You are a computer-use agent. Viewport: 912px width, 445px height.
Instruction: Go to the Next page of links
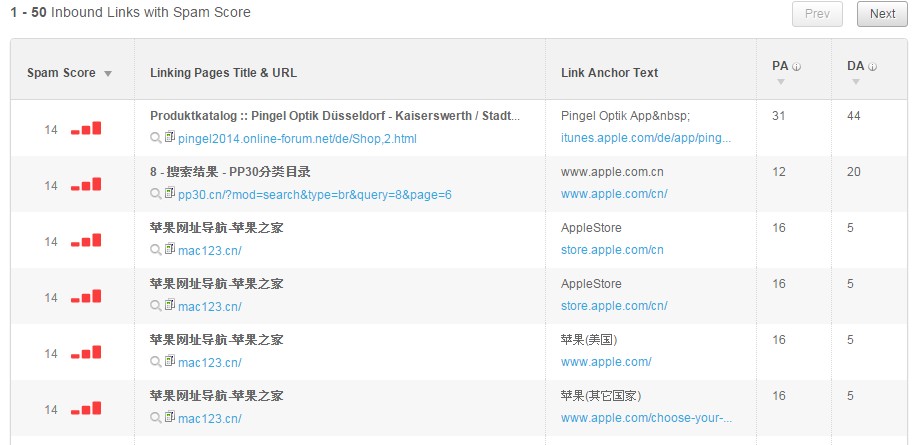click(882, 14)
